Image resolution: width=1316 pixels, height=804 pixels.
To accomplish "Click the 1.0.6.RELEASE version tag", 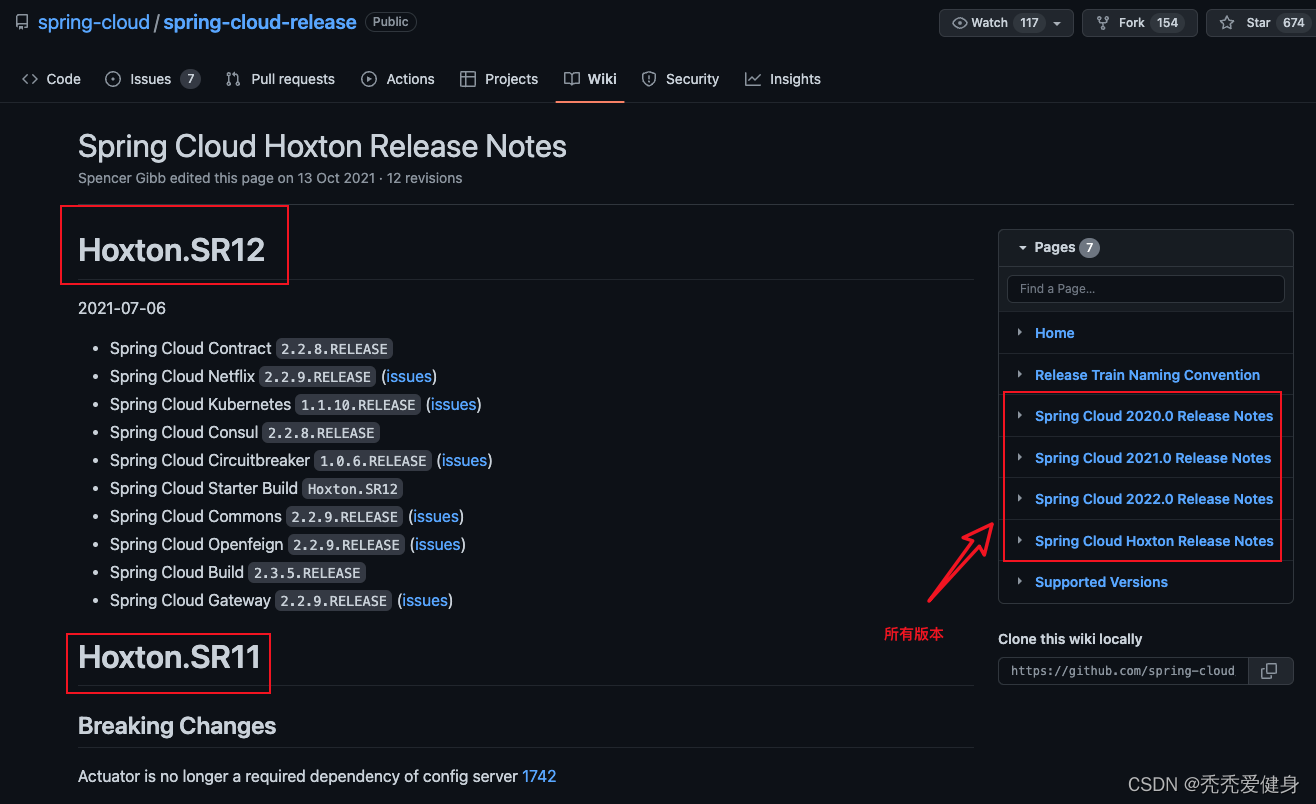I will pyautogui.click(x=373, y=461).
